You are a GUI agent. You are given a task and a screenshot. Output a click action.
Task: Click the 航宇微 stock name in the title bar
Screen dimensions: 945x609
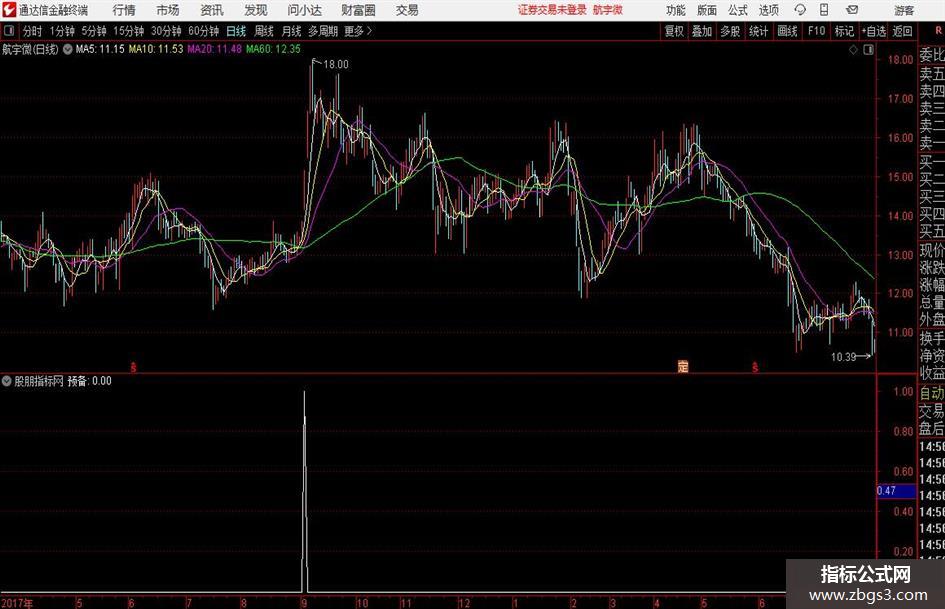point(608,10)
